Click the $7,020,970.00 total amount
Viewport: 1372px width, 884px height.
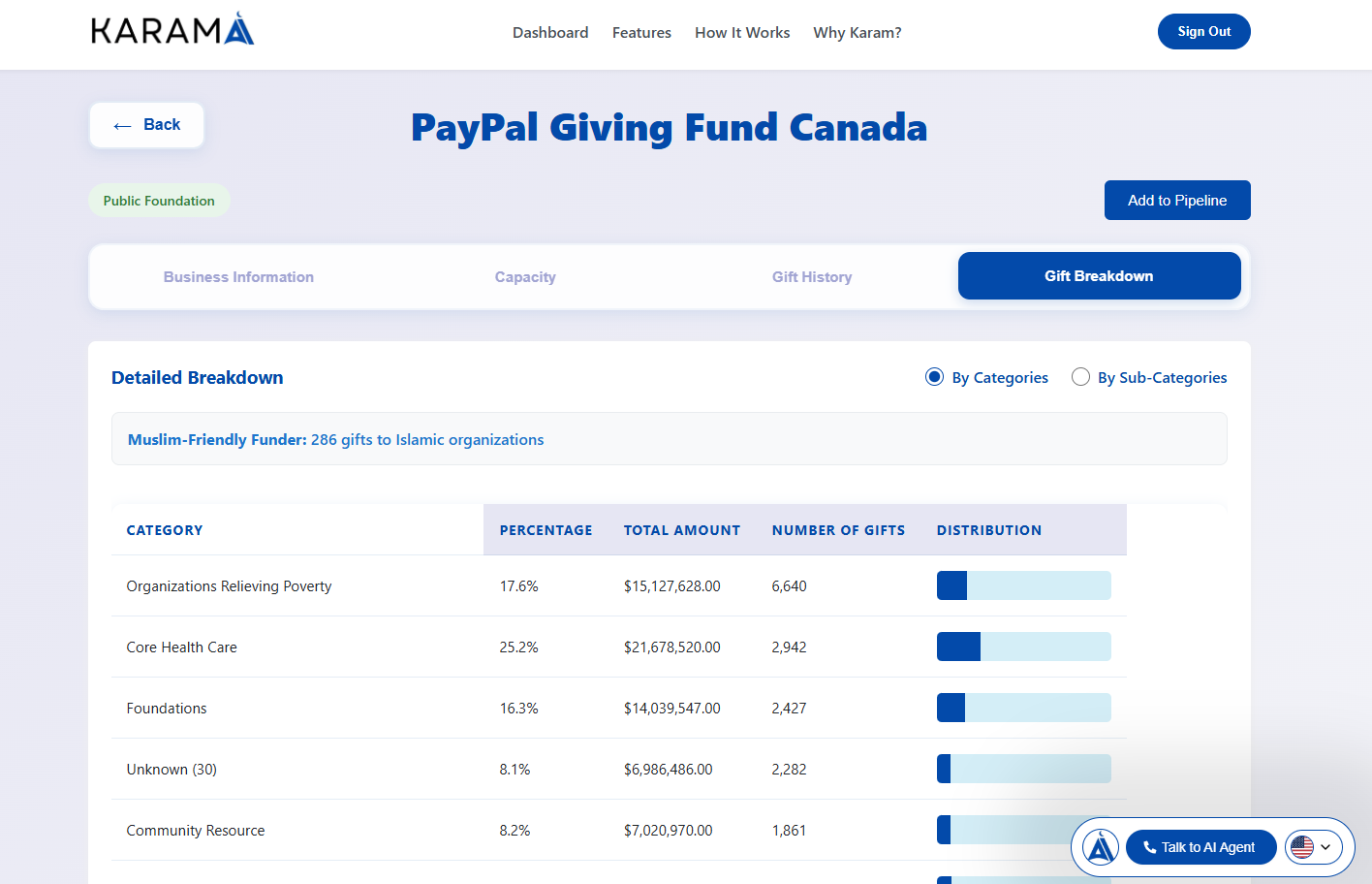point(669,831)
